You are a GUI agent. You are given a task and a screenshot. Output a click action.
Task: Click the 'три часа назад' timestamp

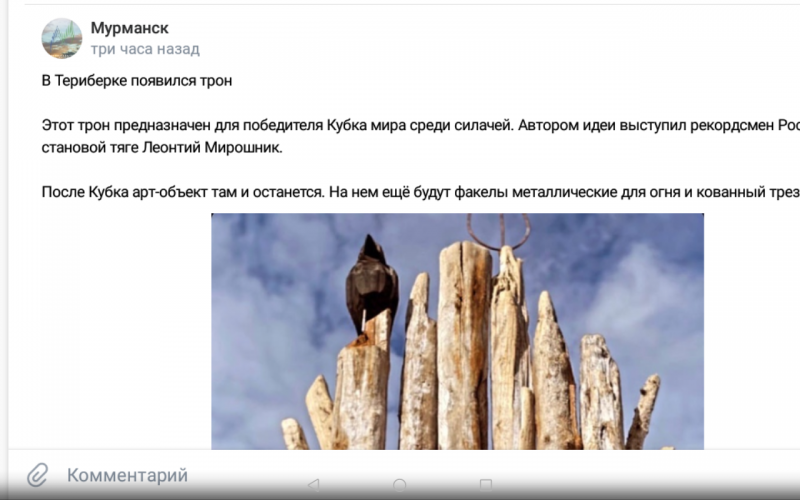click(x=145, y=49)
